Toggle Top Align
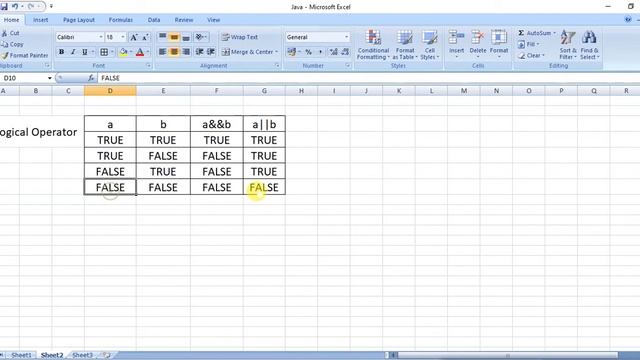 (162, 37)
